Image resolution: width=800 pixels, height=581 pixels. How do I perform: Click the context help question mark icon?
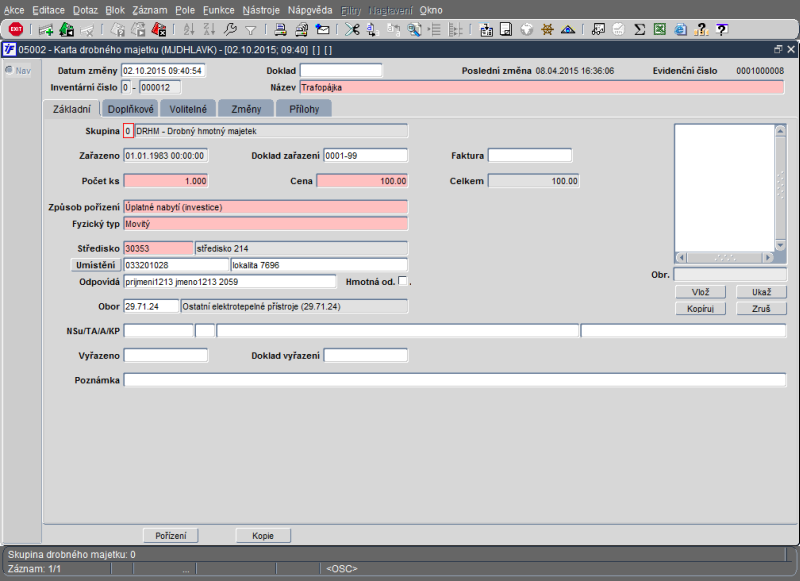(721, 30)
